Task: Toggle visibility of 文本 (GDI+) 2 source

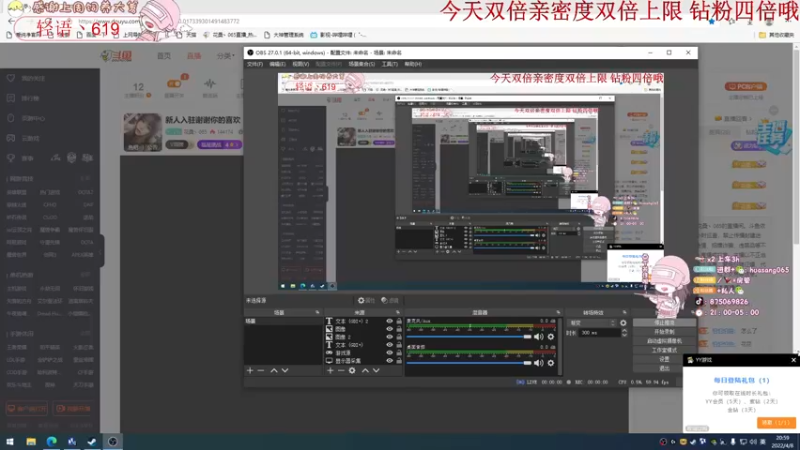Action: pos(389,321)
